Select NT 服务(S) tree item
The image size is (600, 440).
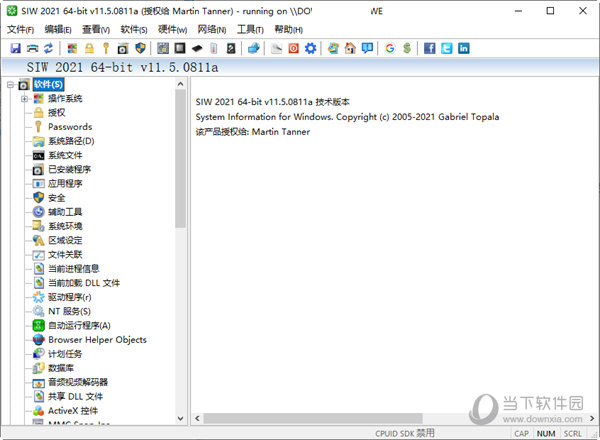69,311
